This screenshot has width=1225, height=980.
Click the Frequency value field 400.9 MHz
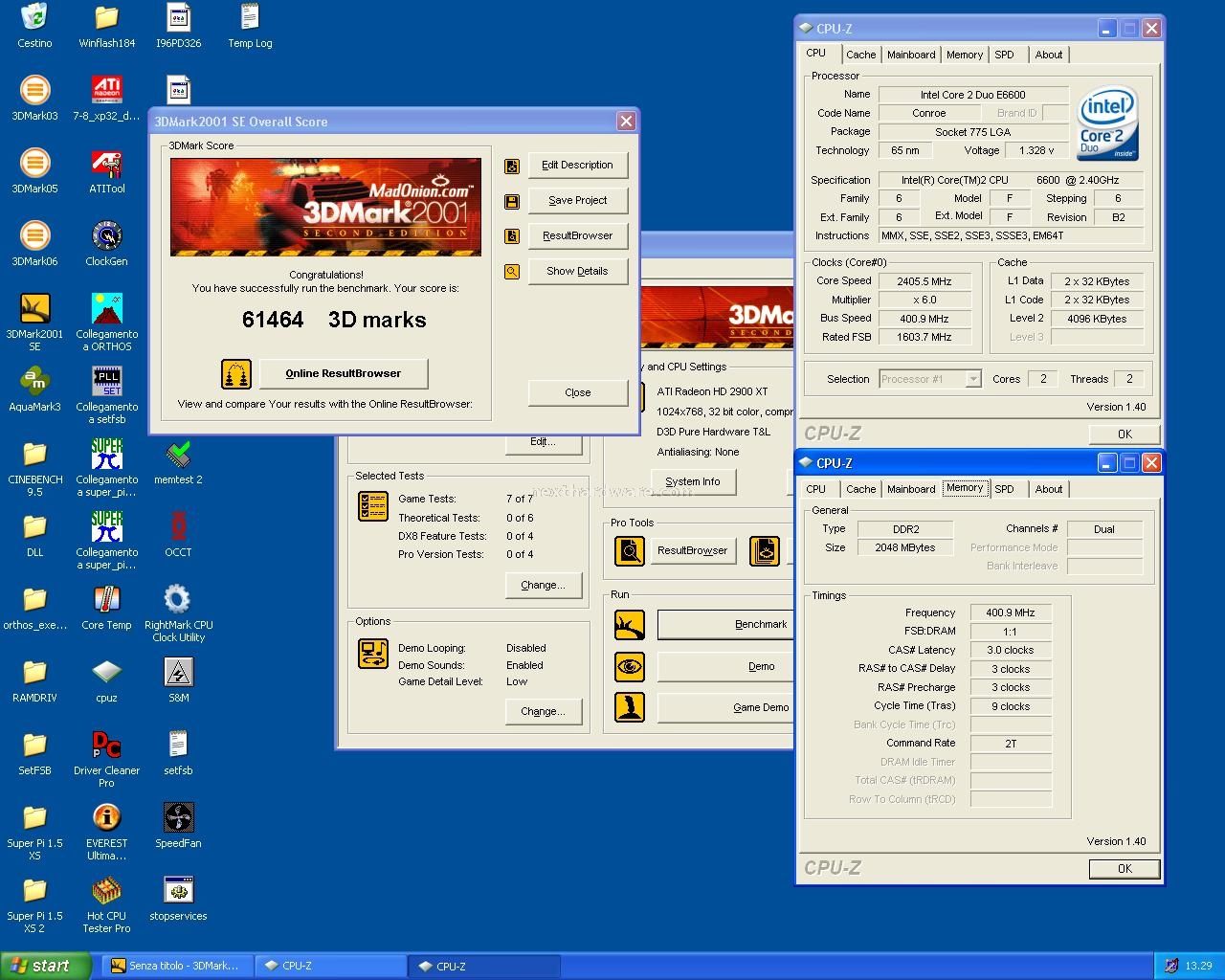tap(1011, 612)
